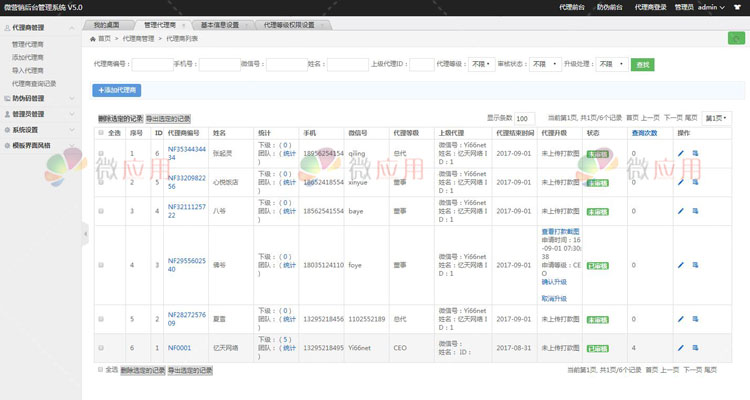
Task: Focus the 代理商编号 search field
Action: click(x=153, y=65)
